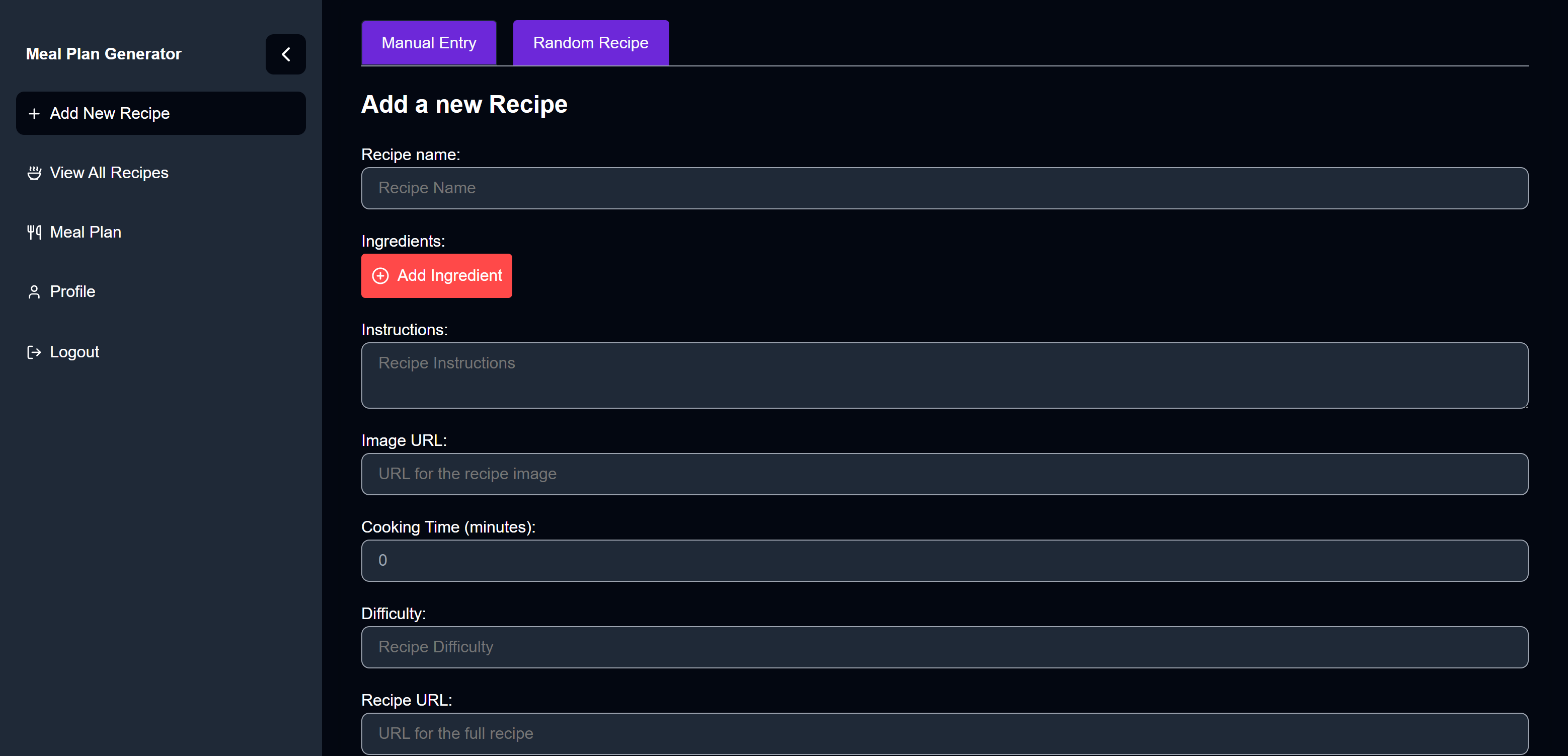Click the 'Difficulty:' label
This screenshot has width=1568, height=756.
tap(394, 614)
